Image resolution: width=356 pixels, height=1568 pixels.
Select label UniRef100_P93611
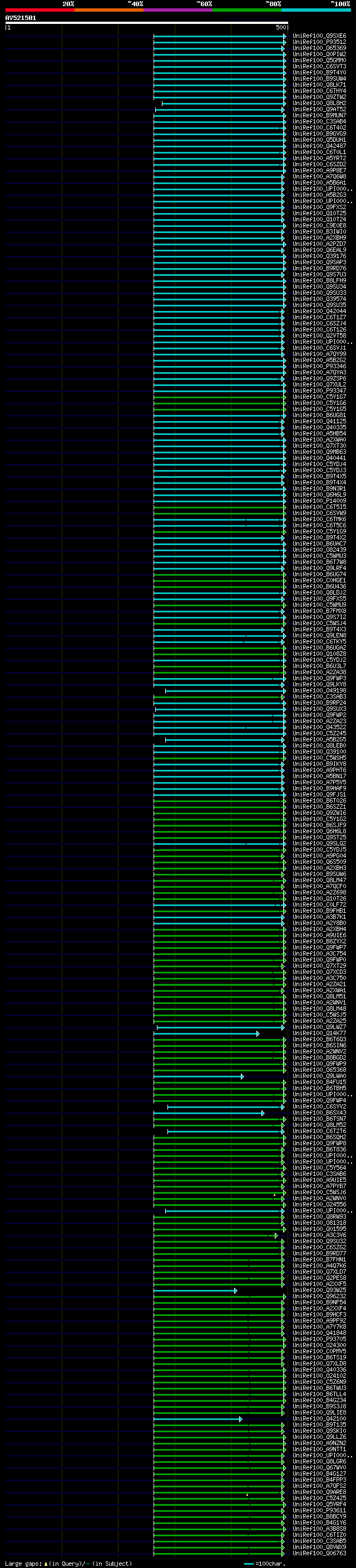(319, 1510)
